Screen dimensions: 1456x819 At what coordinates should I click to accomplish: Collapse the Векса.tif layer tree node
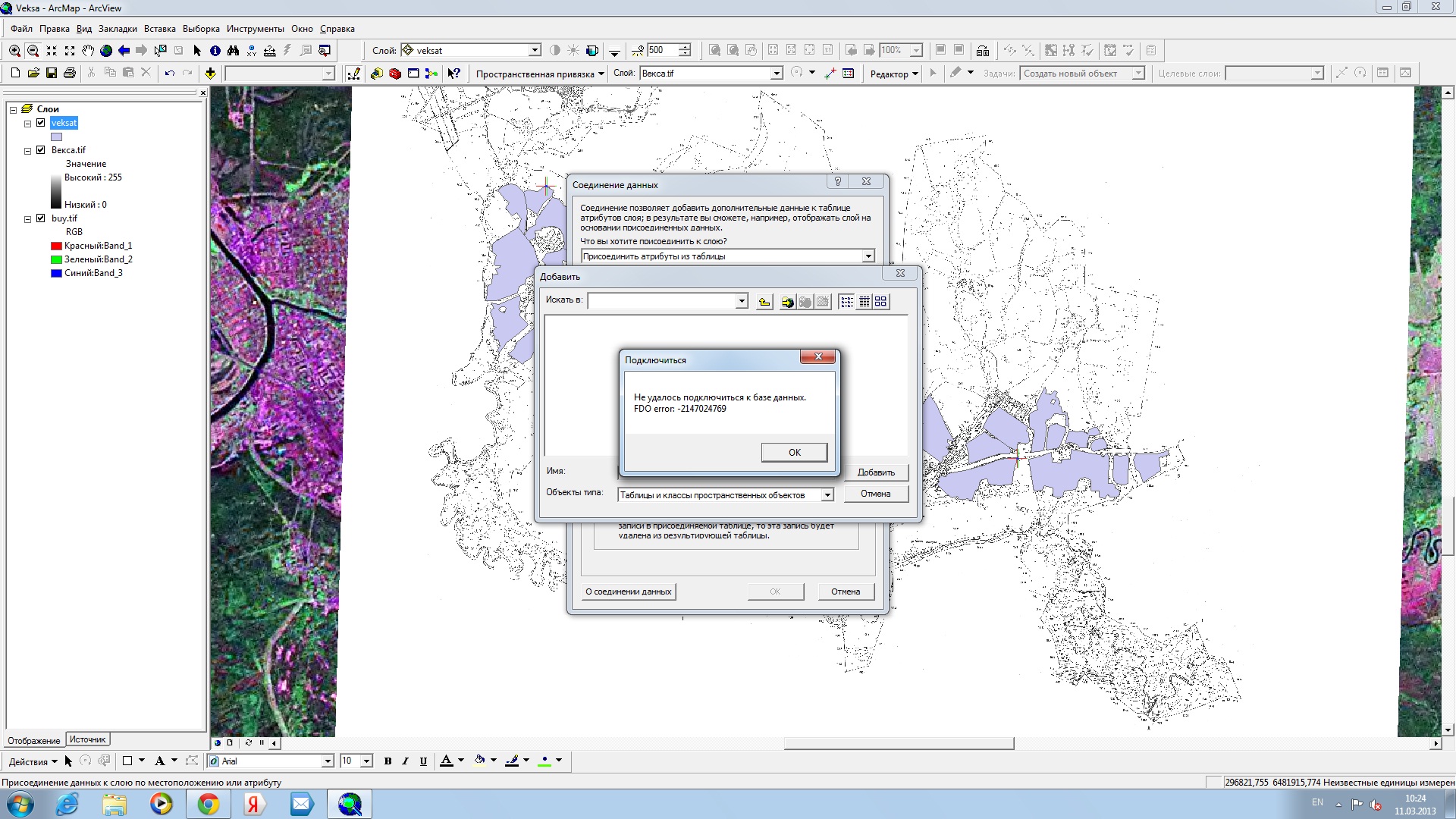(28, 151)
